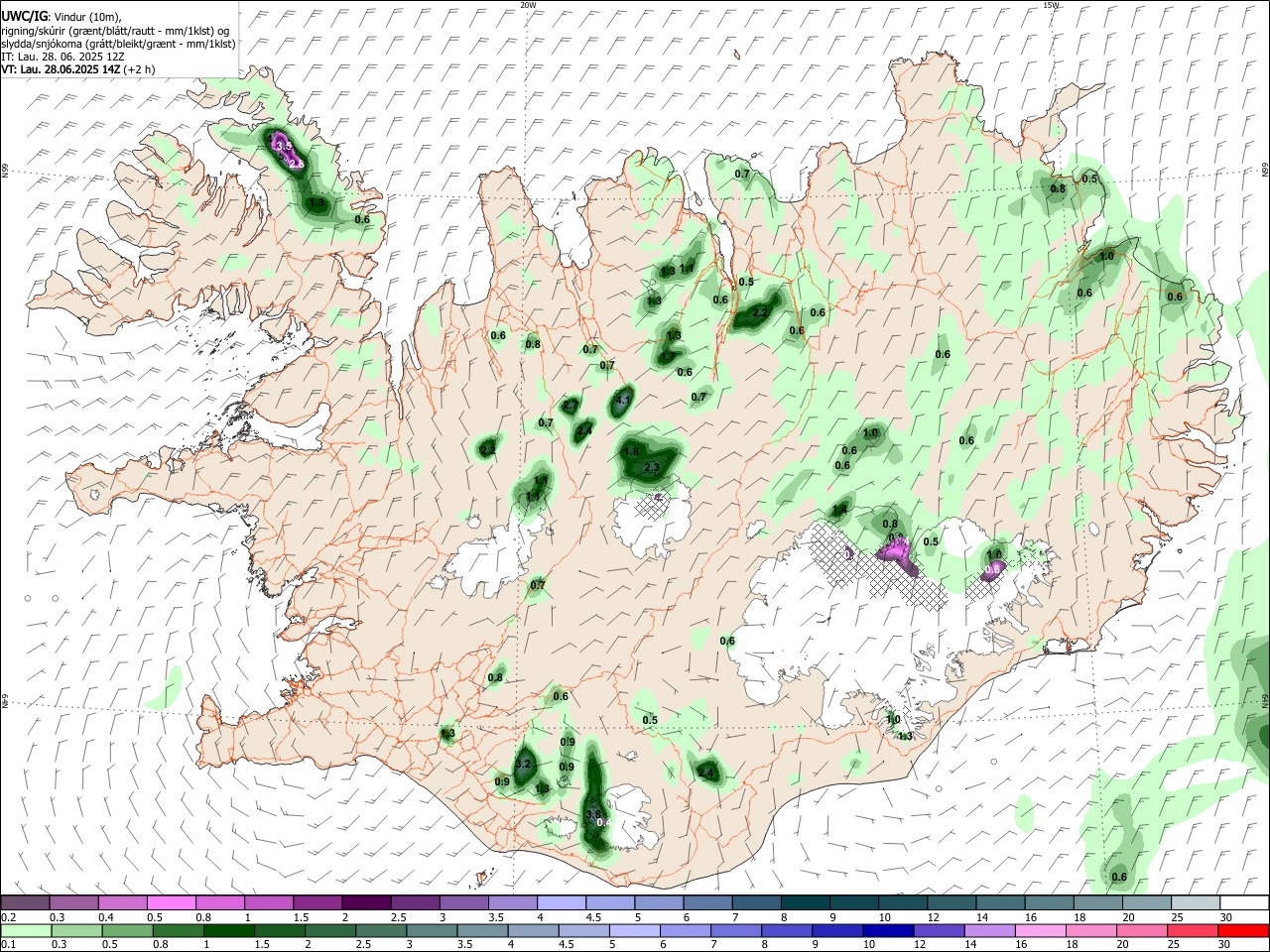
Task: Click the 3.2 precipitation value in southwest
Action: 525,764
